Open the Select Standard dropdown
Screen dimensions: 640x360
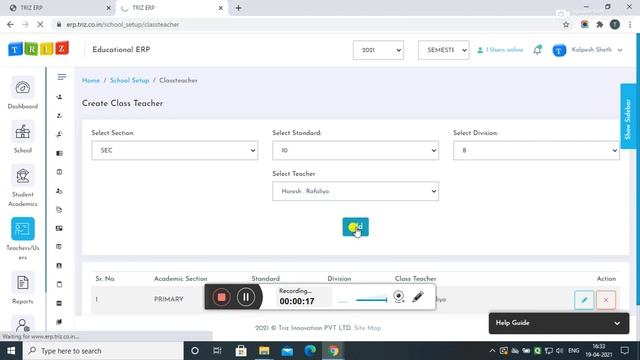pos(356,150)
